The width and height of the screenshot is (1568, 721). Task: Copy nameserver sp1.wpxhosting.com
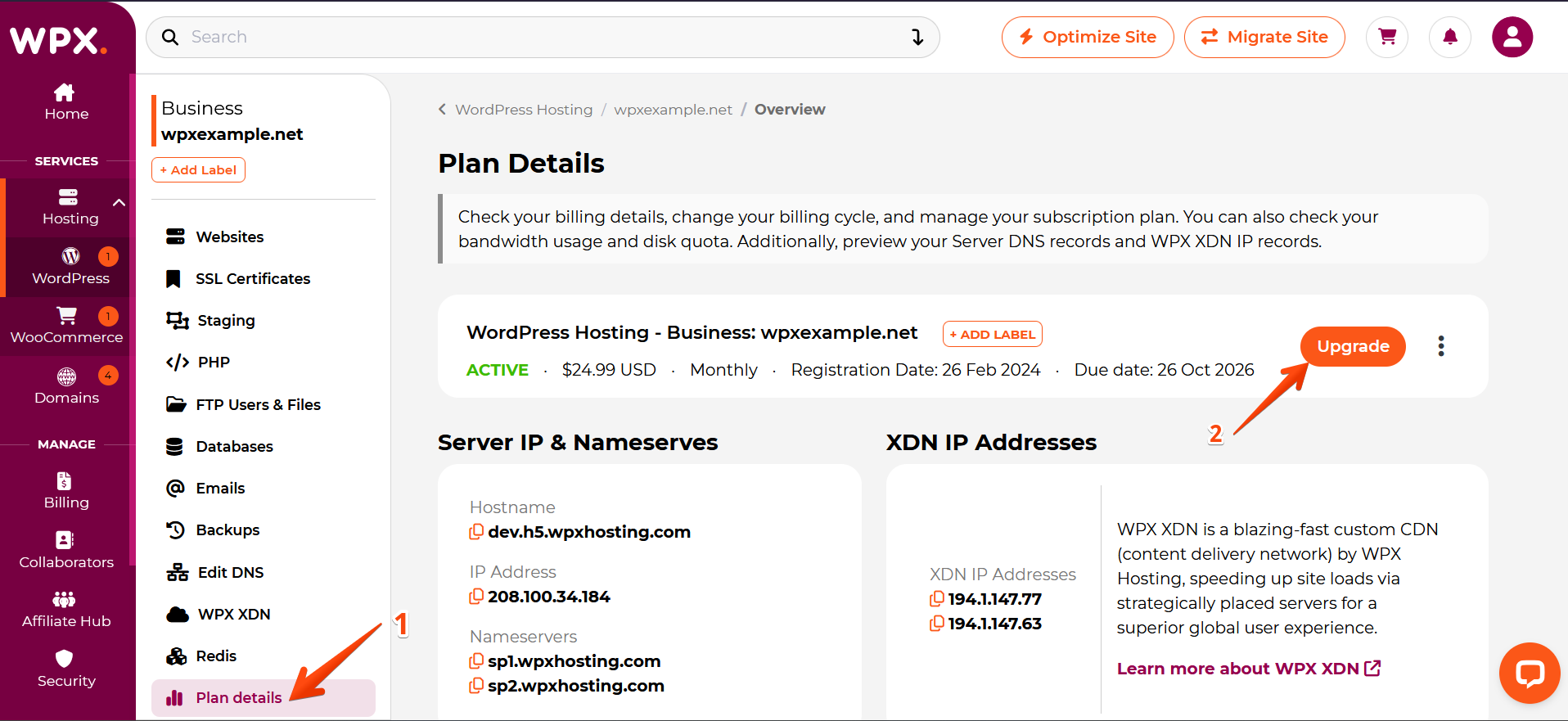click(475, 661)
